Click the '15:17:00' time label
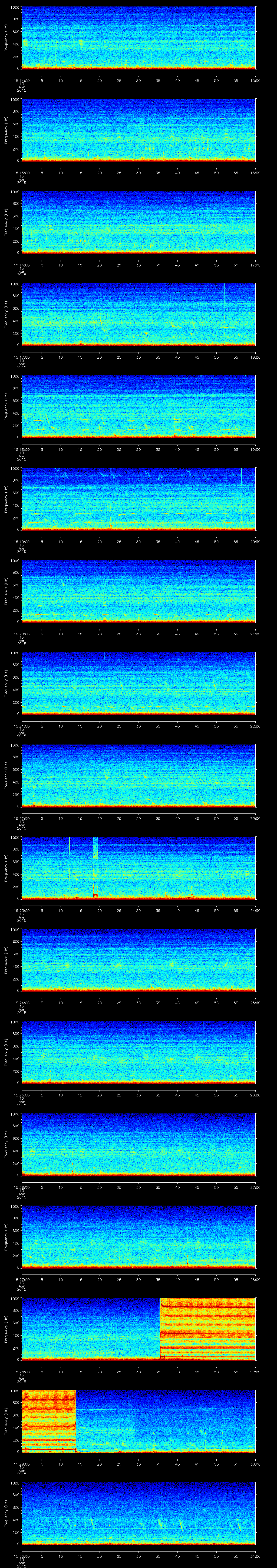The height and width of the screenshot is (1568, 277). click(x=22, y=357)
